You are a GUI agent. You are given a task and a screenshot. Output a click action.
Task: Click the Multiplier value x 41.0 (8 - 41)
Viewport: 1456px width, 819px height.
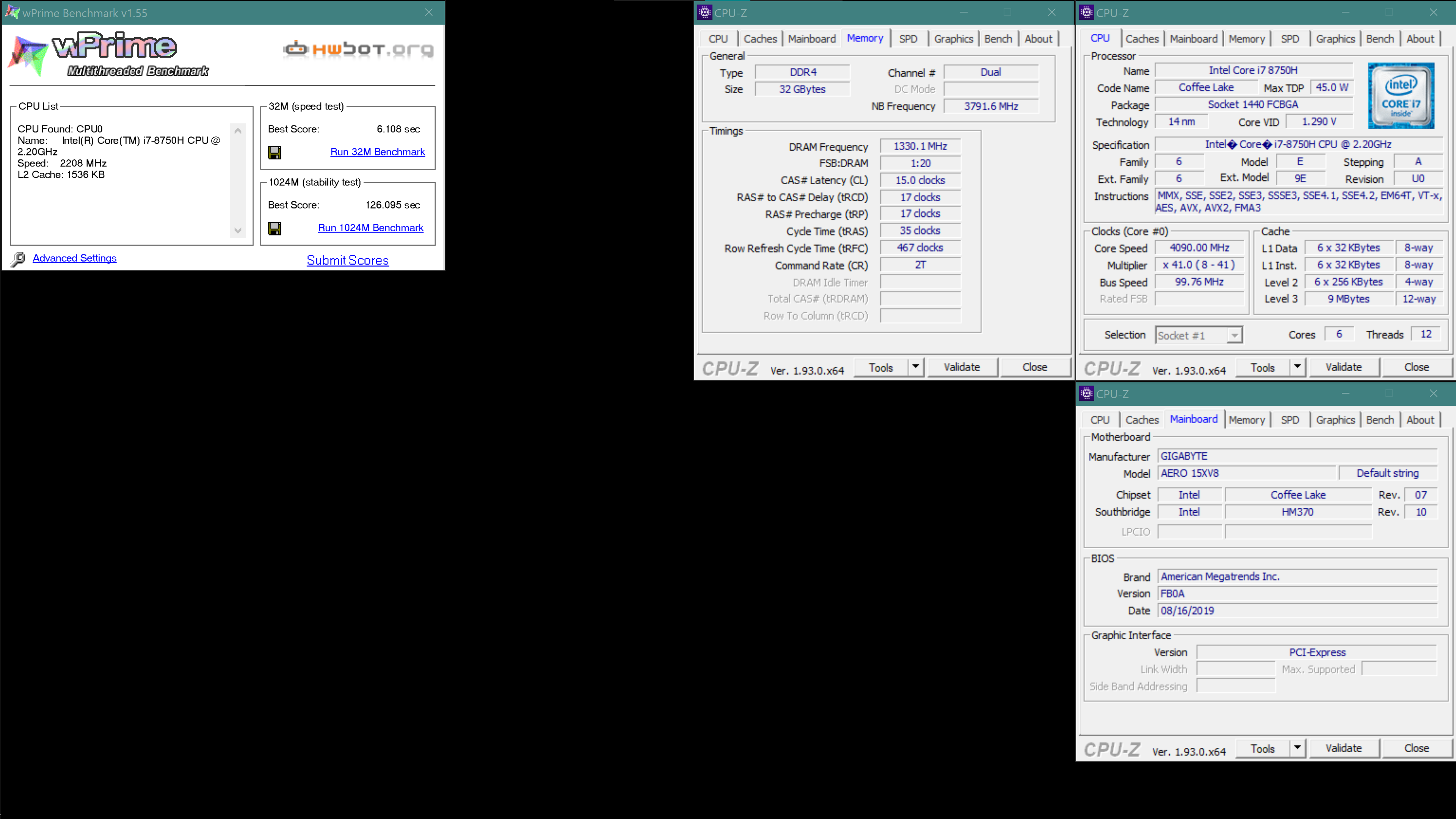pos(1199,265)
